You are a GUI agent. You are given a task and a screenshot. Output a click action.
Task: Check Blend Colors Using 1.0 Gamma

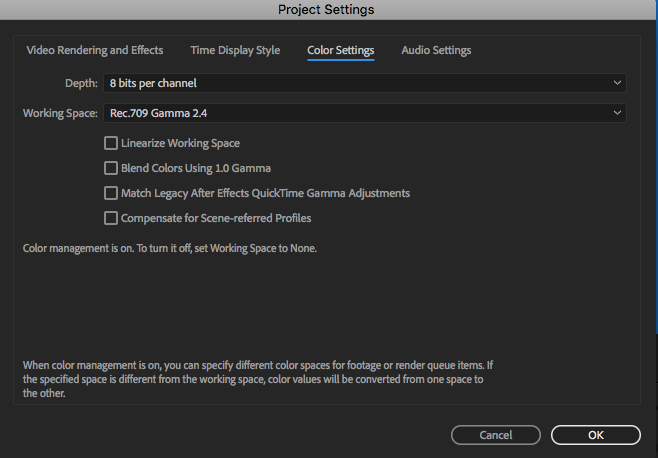tap(111, 168)
